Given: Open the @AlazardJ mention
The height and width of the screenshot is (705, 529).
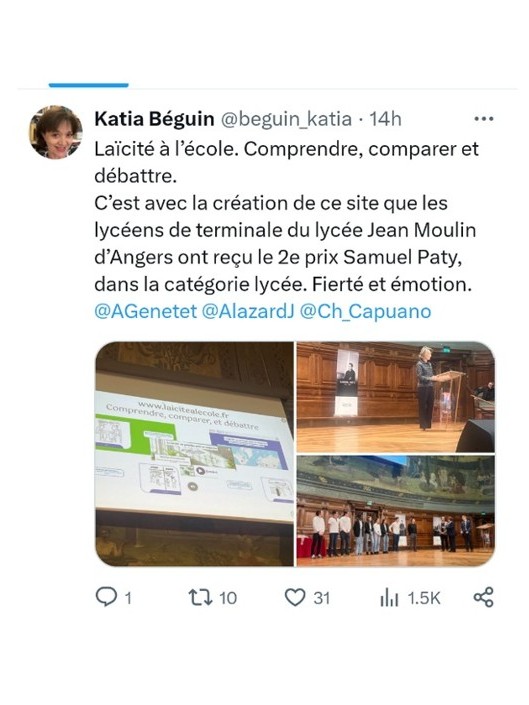Looking at the screenshot, I should point(248,311).
